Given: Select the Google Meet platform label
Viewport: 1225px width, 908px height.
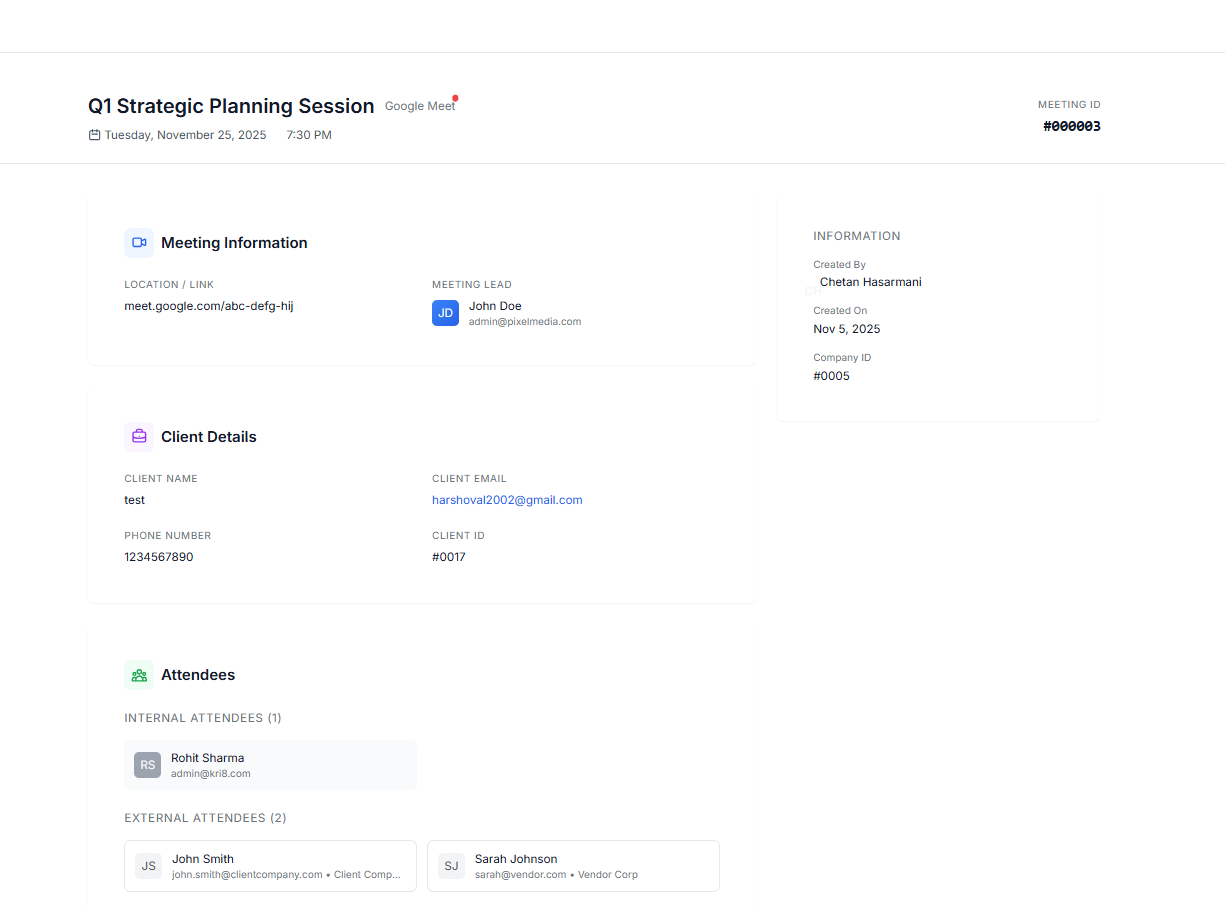Looking at the screenshot, I should point(419,106).
